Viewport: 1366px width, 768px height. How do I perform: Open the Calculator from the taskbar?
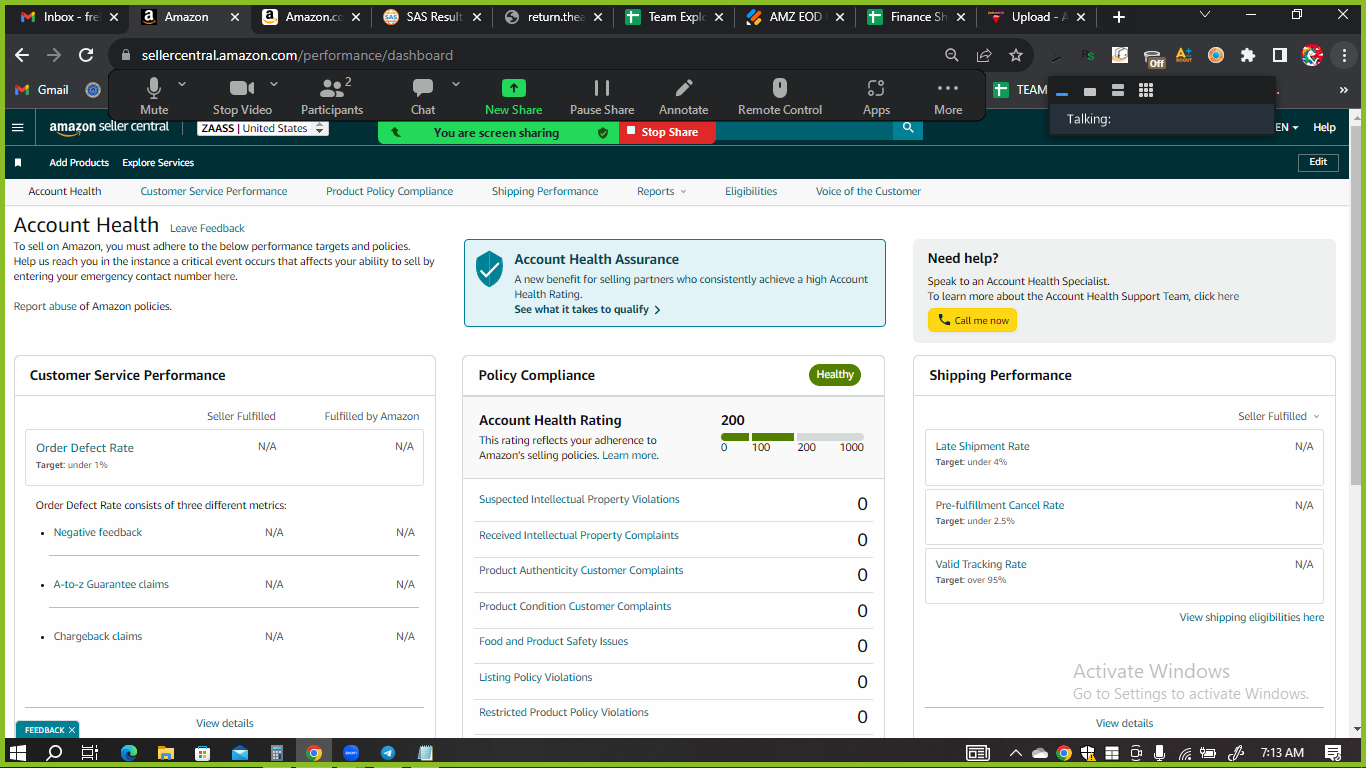(277, 753)
